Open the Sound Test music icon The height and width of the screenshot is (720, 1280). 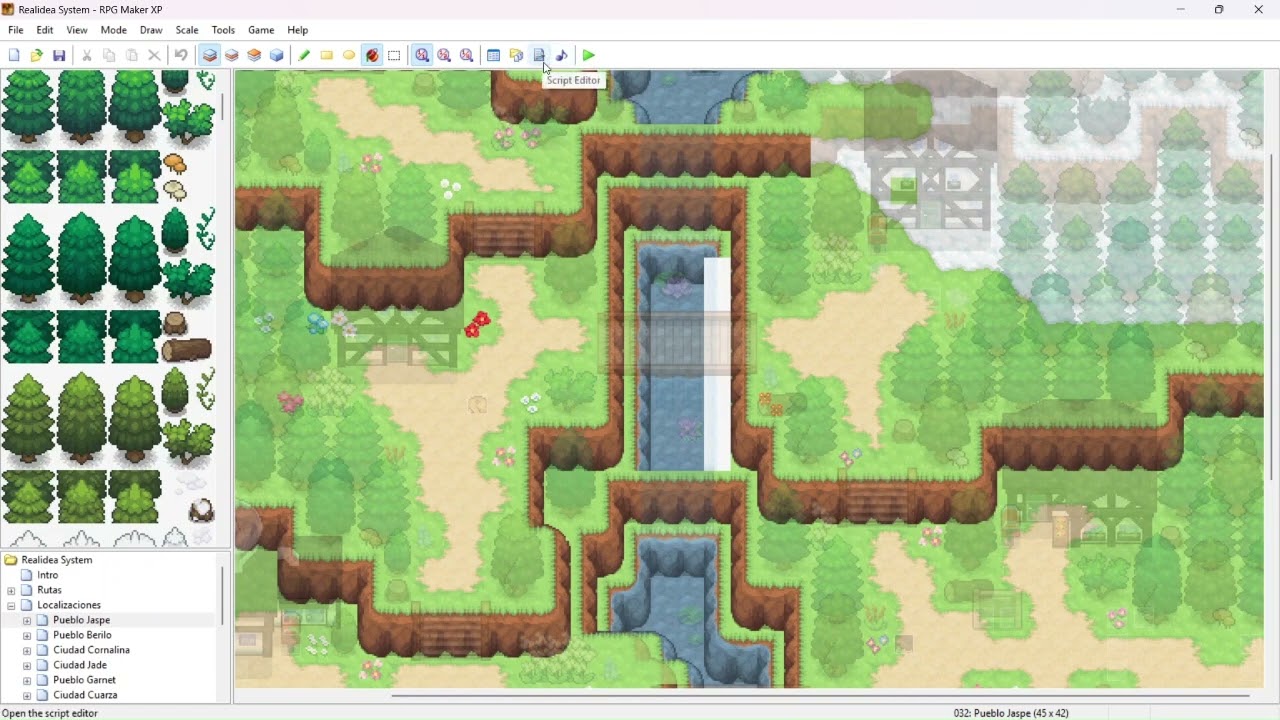click(x=561, y=56)
